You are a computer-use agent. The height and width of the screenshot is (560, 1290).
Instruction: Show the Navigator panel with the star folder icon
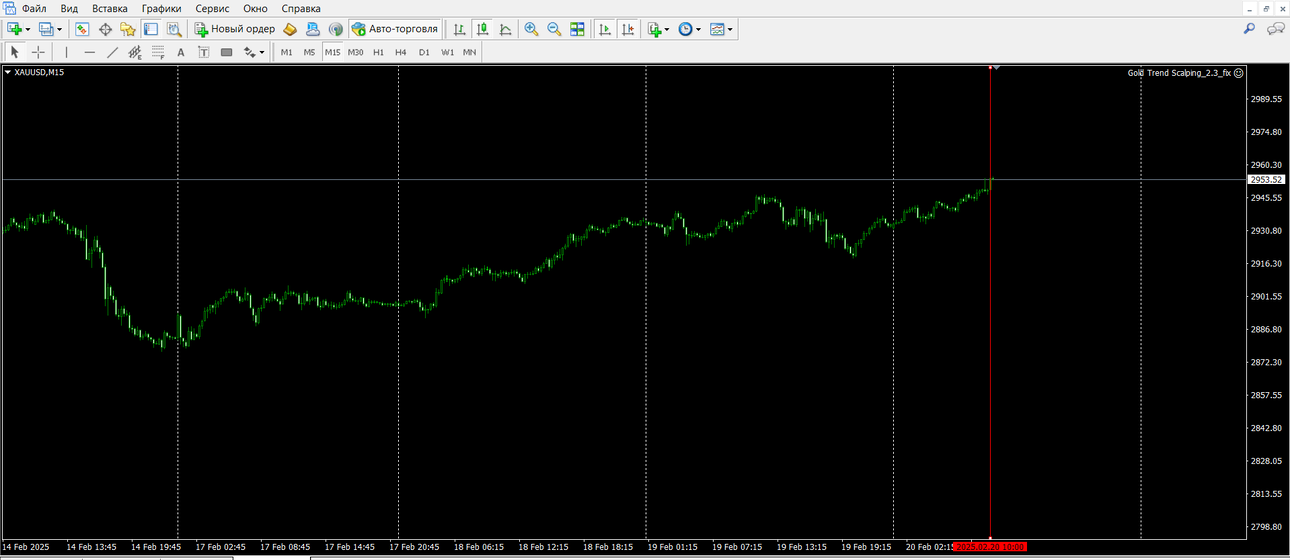[x=128, y=29]
